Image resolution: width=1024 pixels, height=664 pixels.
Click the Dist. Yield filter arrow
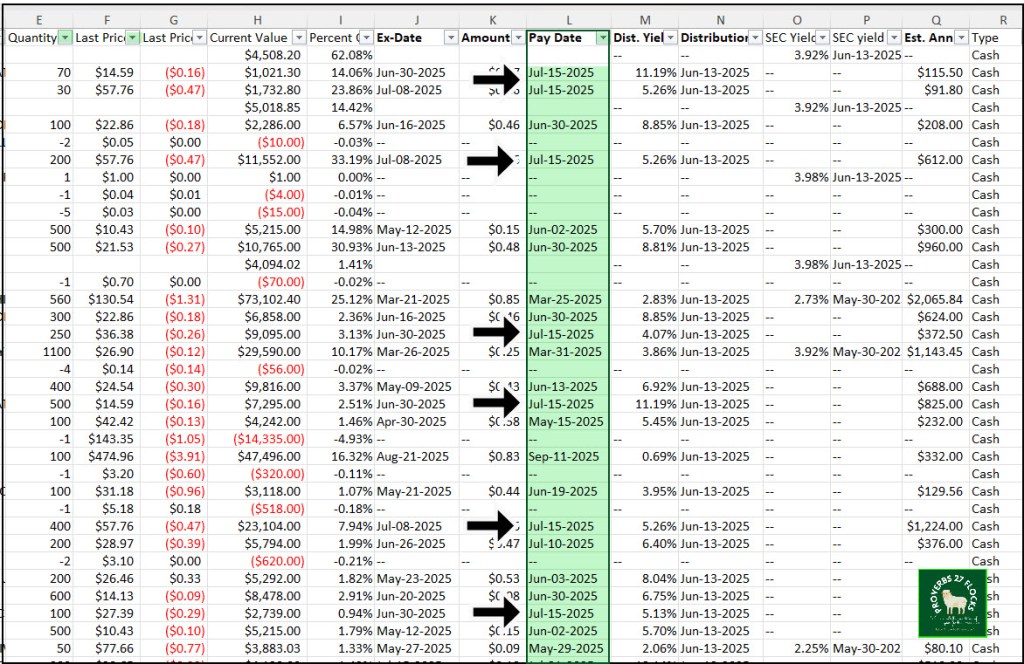[x=669, y=38]
